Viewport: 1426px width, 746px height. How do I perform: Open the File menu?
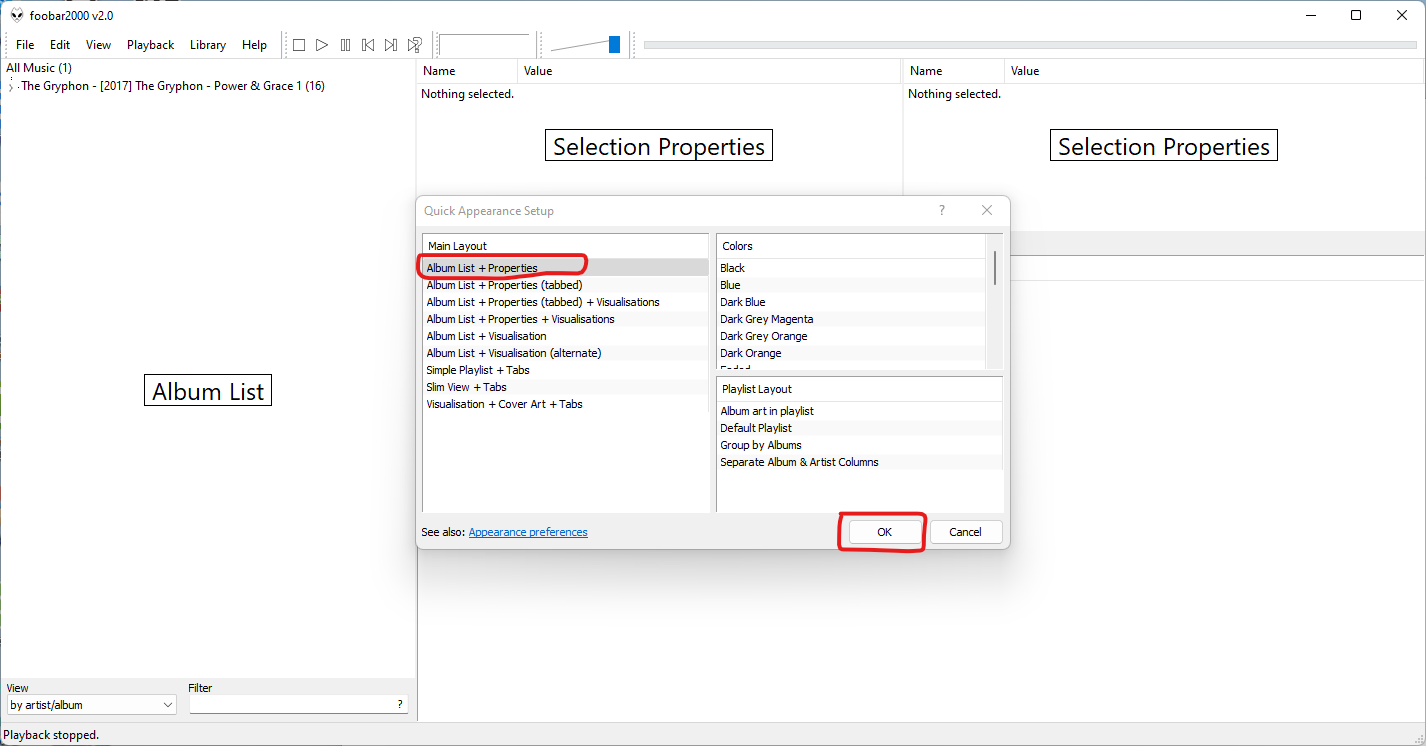tap(25, 45)
